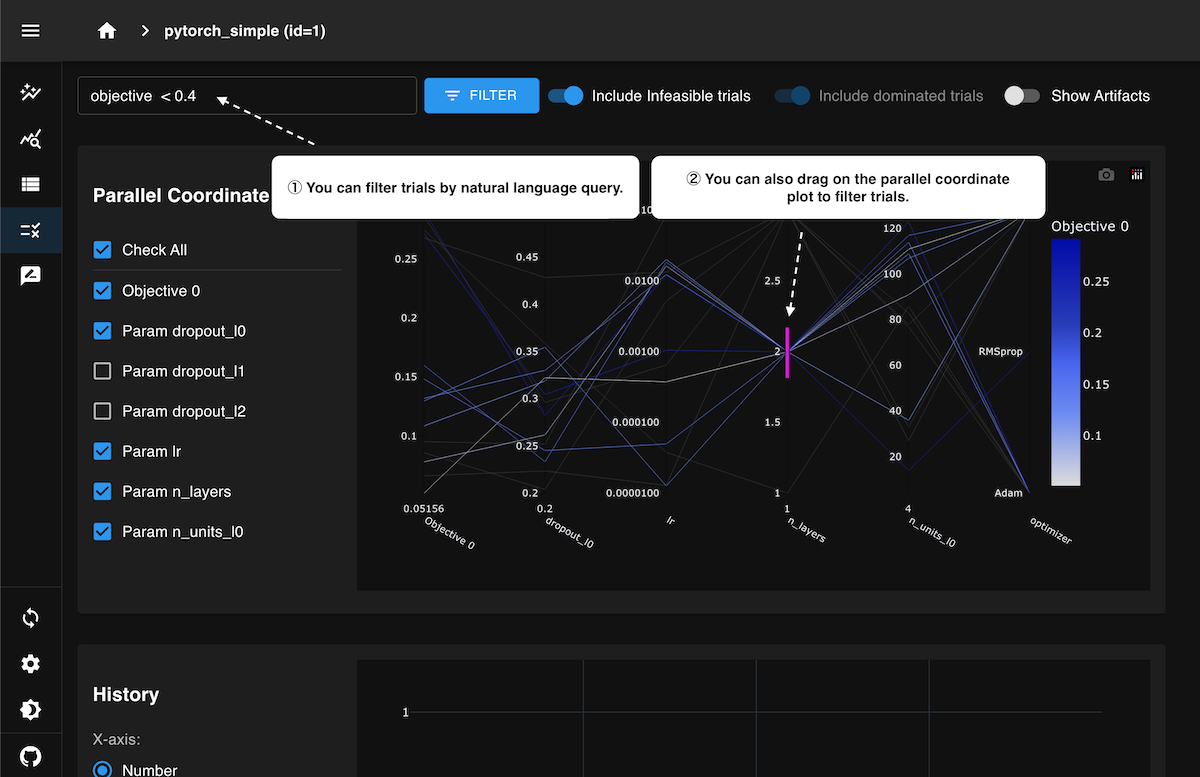Open the trial table list sidebar icon
The image size is (1200, 777).
click(30, 184)
